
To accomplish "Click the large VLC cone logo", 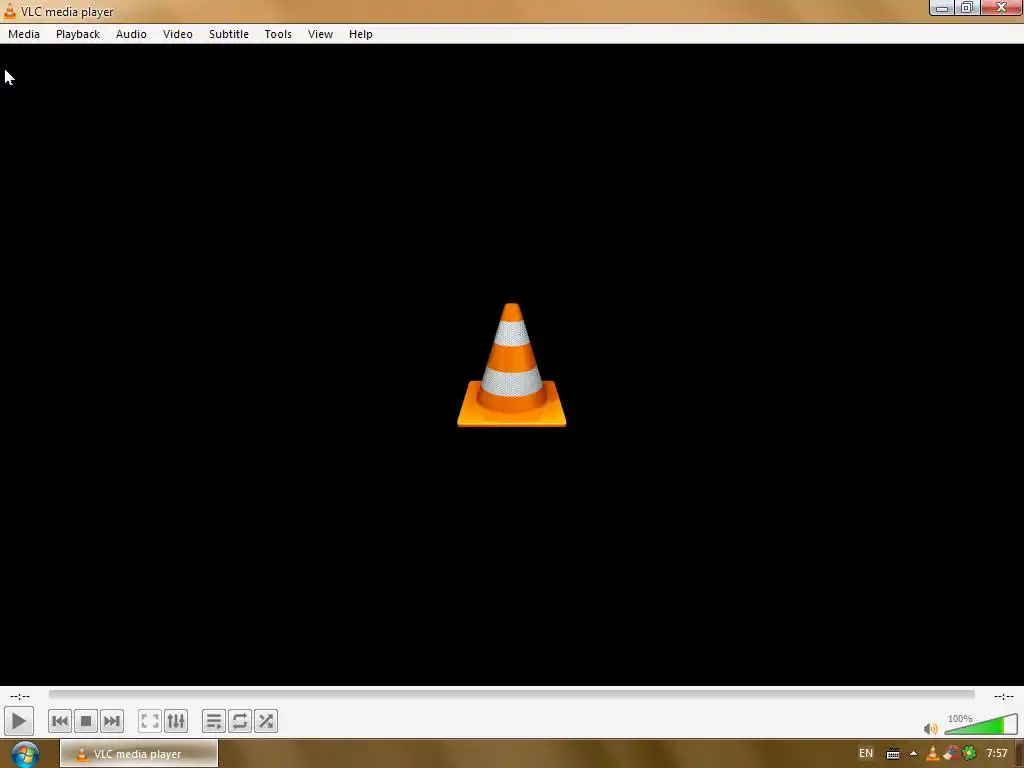I will (x=511, y=365).
